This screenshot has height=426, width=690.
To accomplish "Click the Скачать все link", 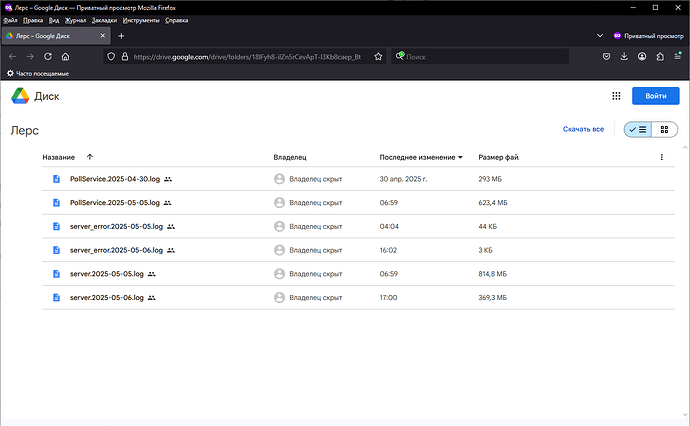I will point(583,129).
